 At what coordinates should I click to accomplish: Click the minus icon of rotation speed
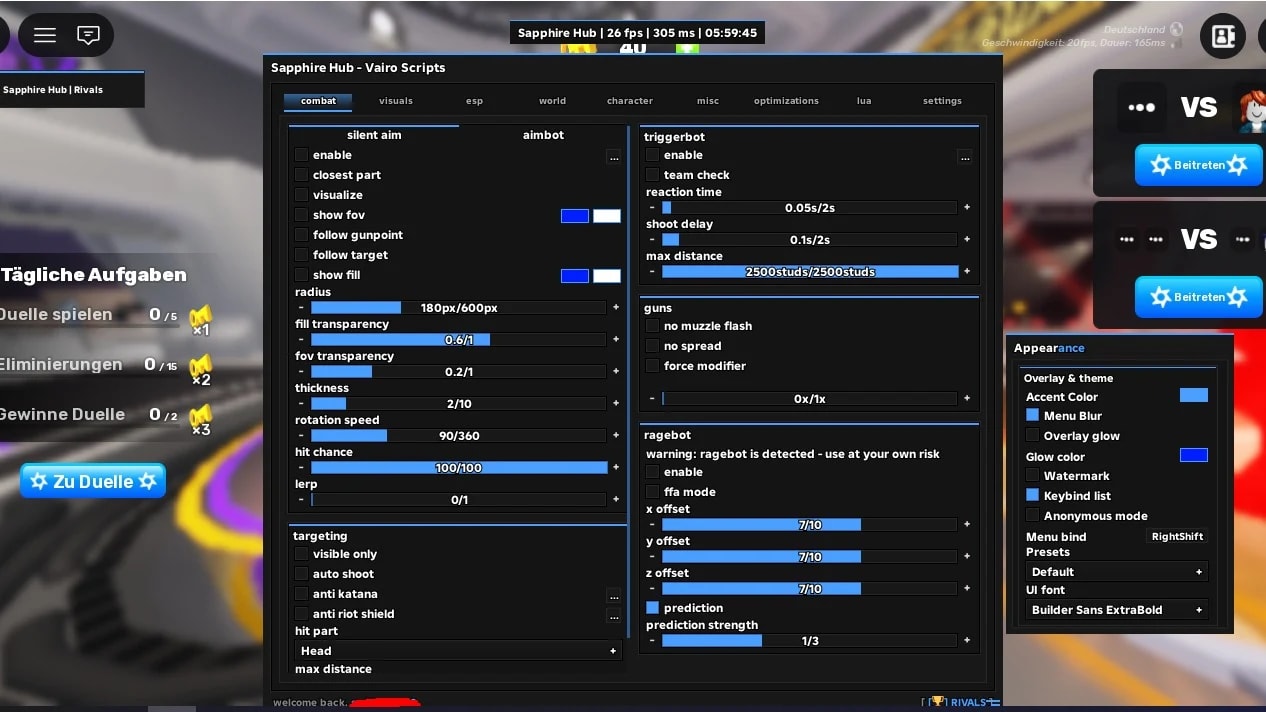301,436
